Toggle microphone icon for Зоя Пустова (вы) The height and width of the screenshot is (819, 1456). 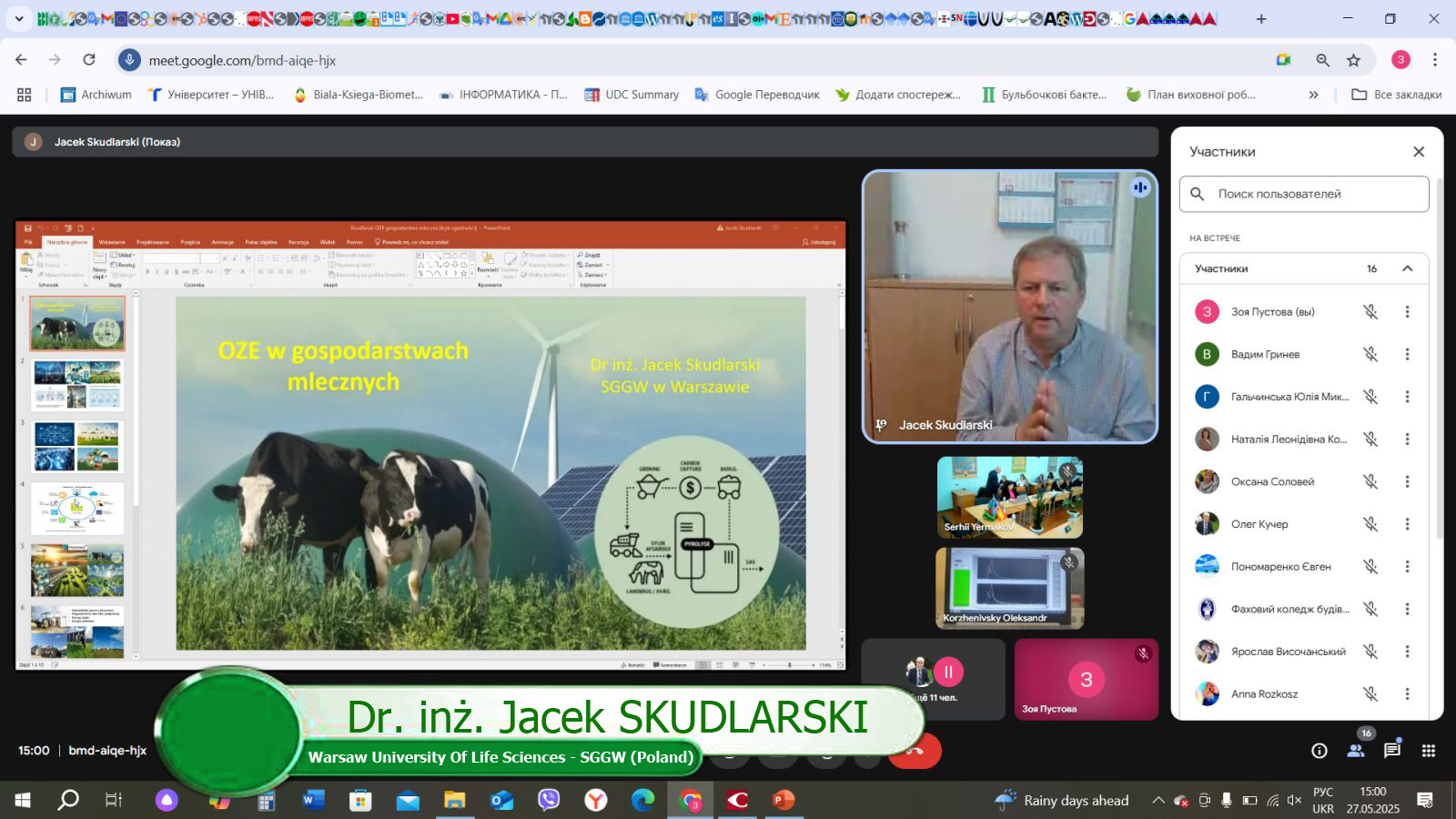pos(1370,311)
